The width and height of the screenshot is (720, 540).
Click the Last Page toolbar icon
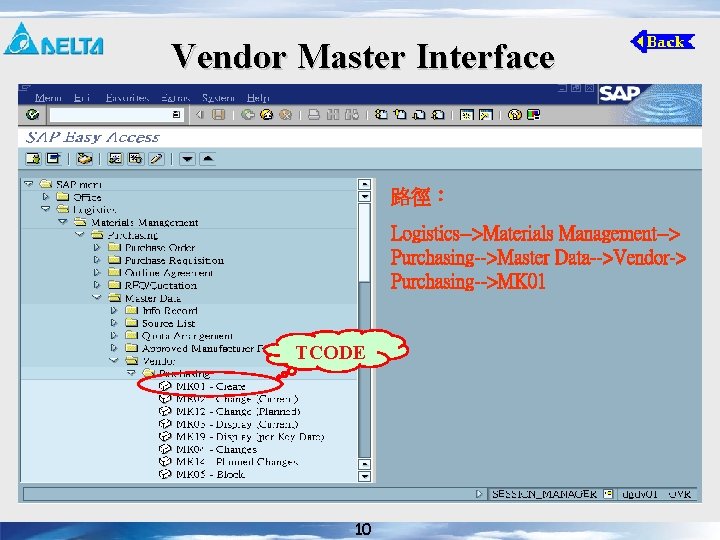pos(439,114)
